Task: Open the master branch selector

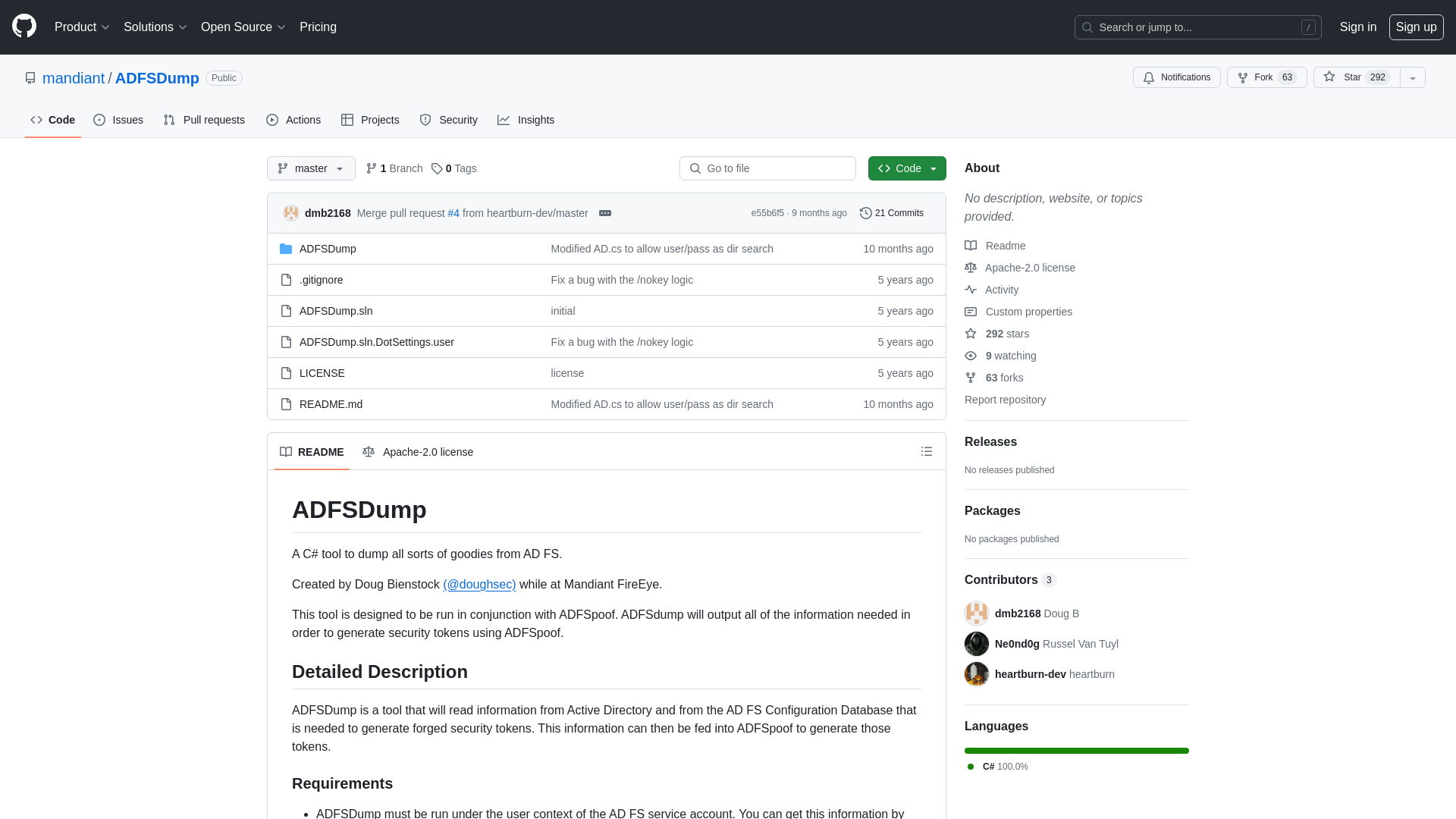Action: pyautogui.click(x=311, y=168)
